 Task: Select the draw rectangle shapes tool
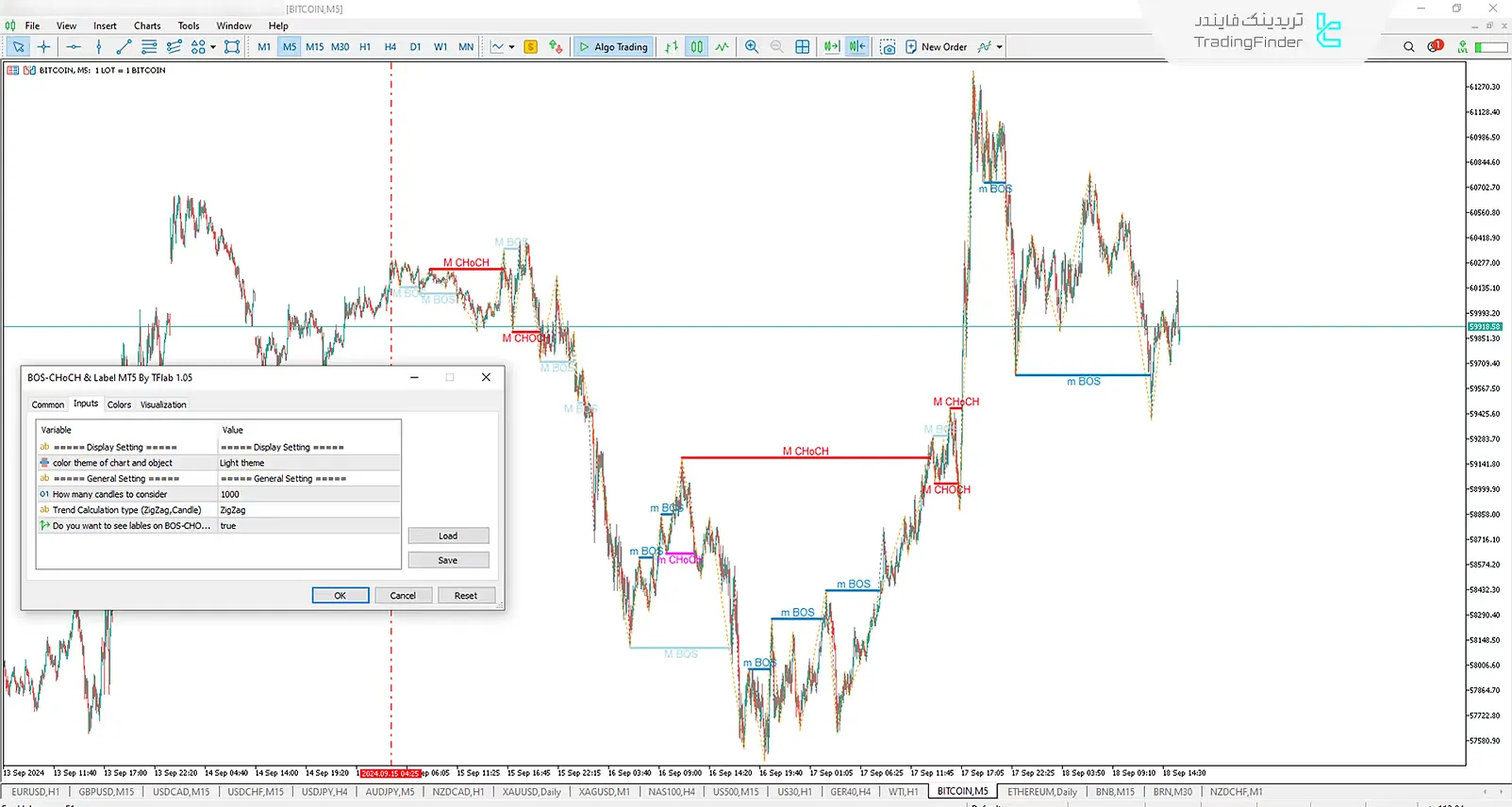tap(232, 47)
